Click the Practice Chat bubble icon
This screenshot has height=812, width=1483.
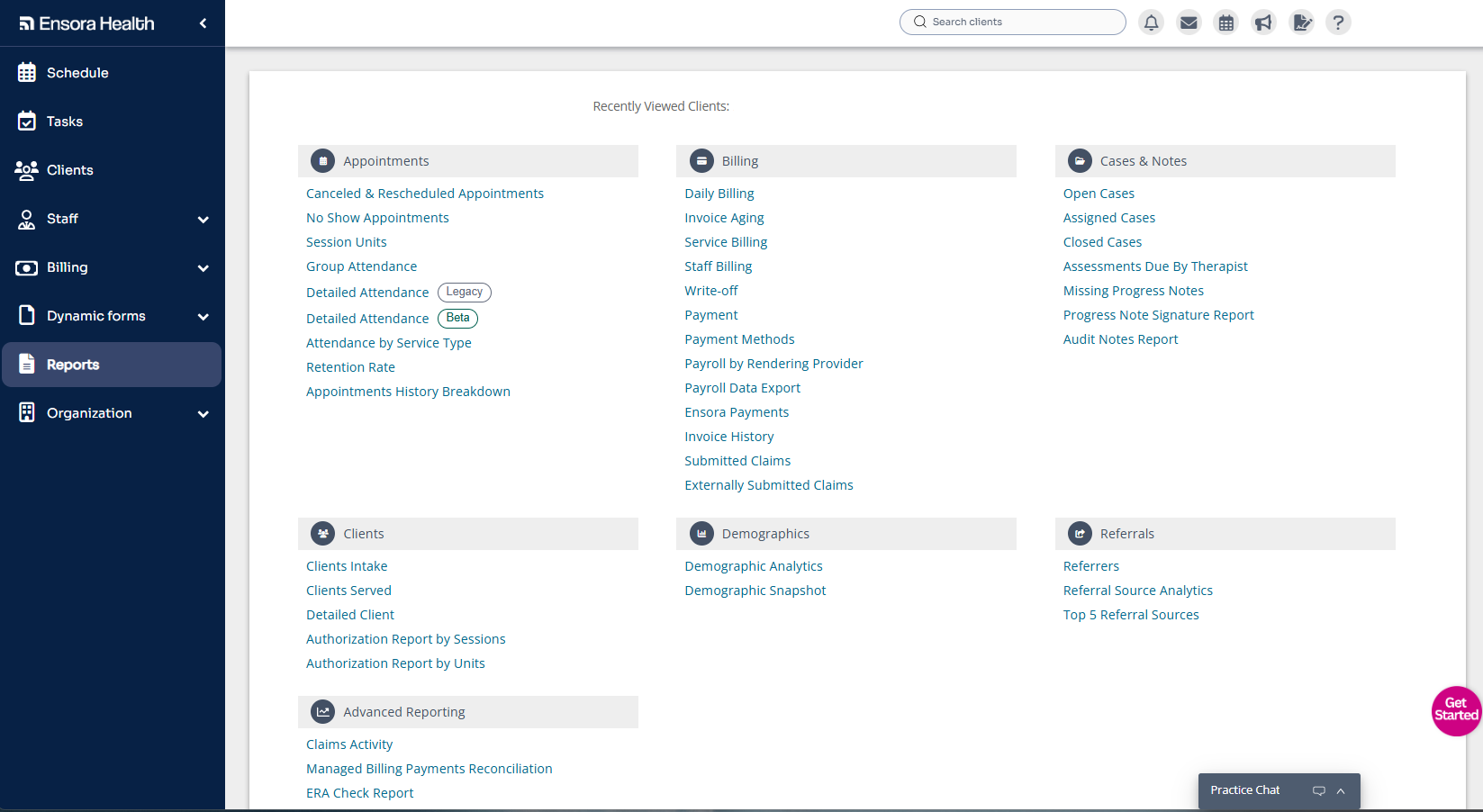coord(1319,790)
